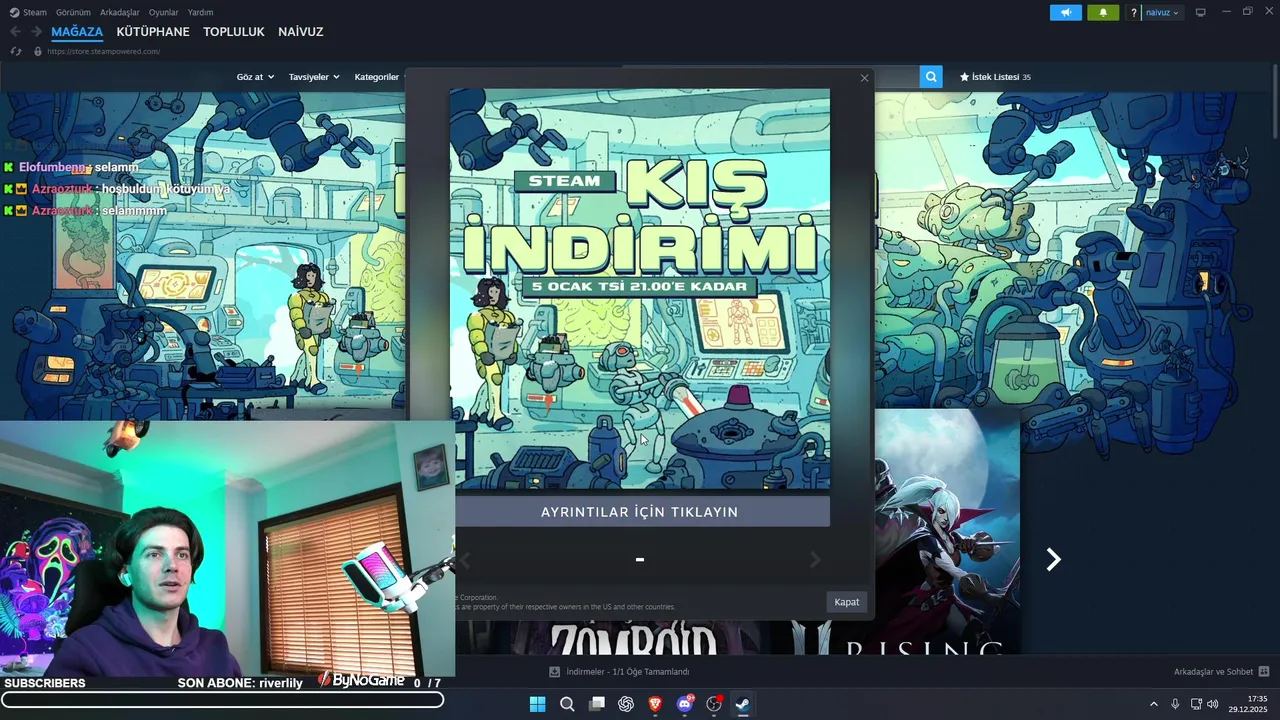
Task: Switch to Big Picture mode icon
Action: (1201, 12)
